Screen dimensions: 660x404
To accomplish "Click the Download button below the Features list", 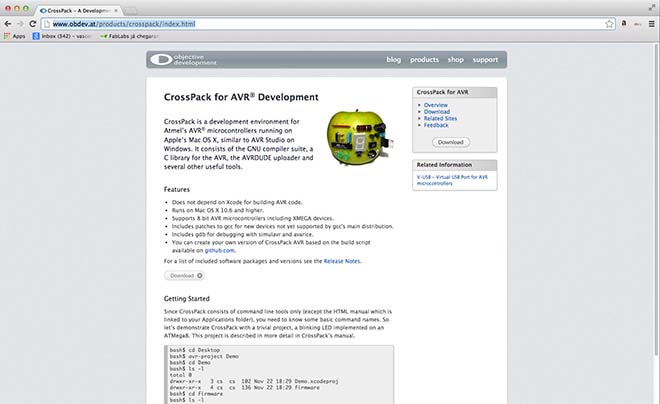I will [x=184, y=276].
